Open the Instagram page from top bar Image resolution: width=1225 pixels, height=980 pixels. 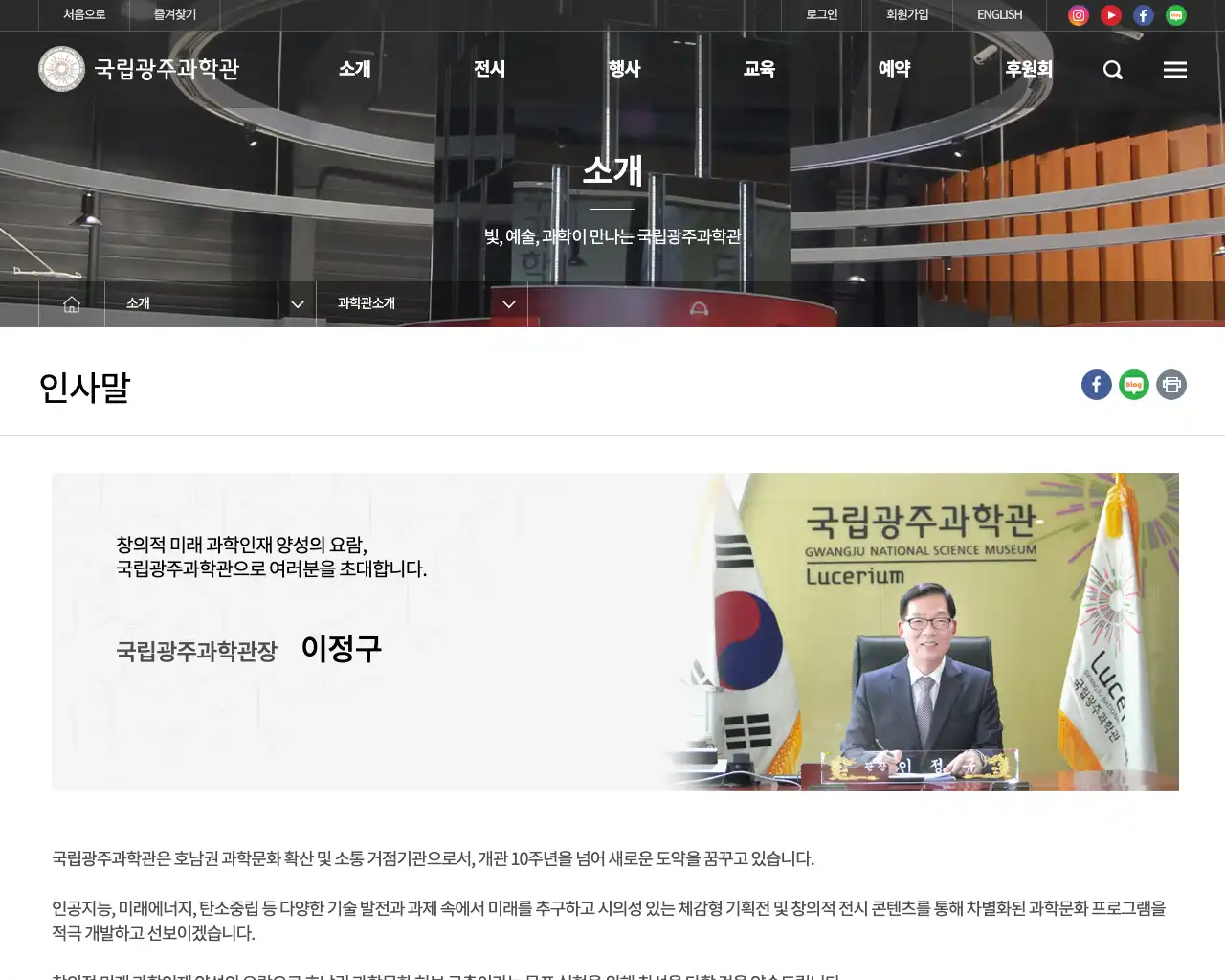[1078, 14]
